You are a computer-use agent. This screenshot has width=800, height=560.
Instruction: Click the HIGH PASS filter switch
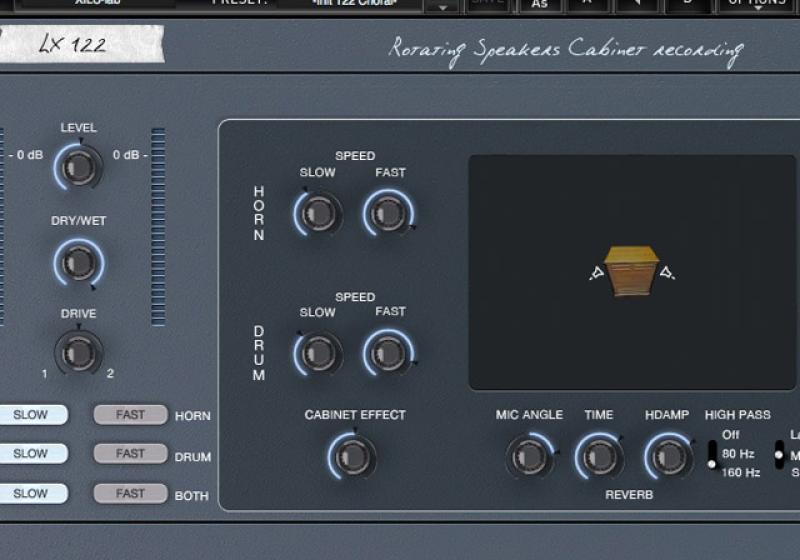pos(712,454)
